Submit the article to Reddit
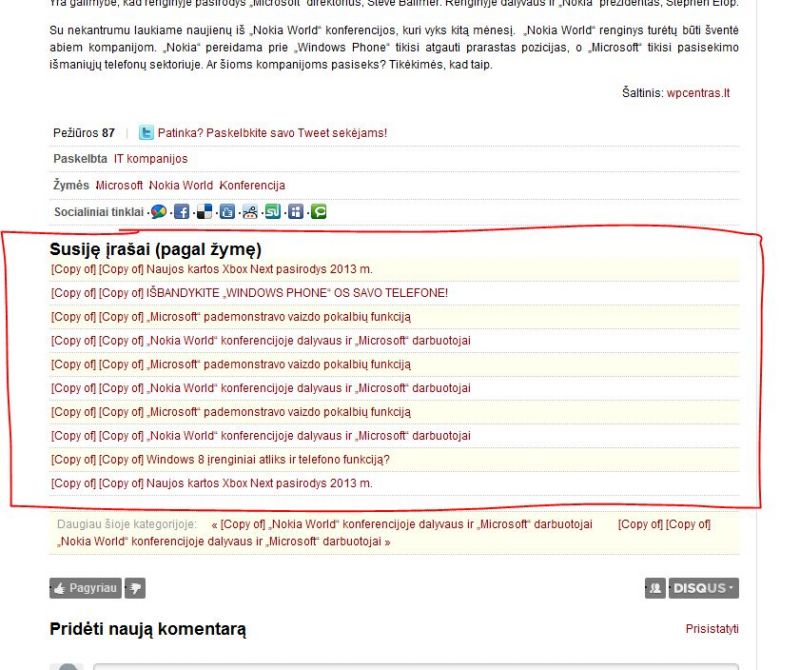Image resolution: width=800 pixels, height=670 pixels. point(250,211)
